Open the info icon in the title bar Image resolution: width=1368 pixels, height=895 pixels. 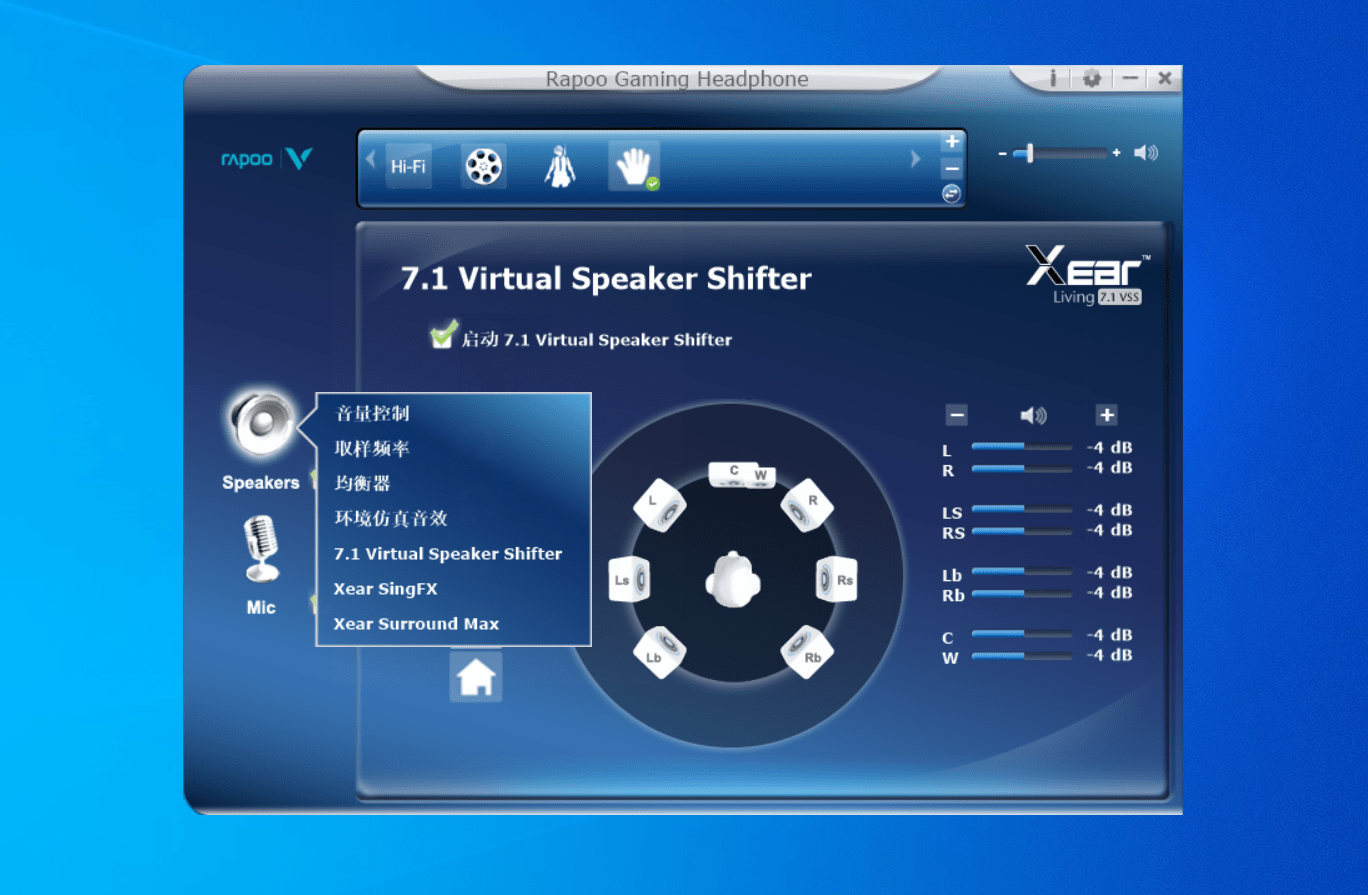1054,78
